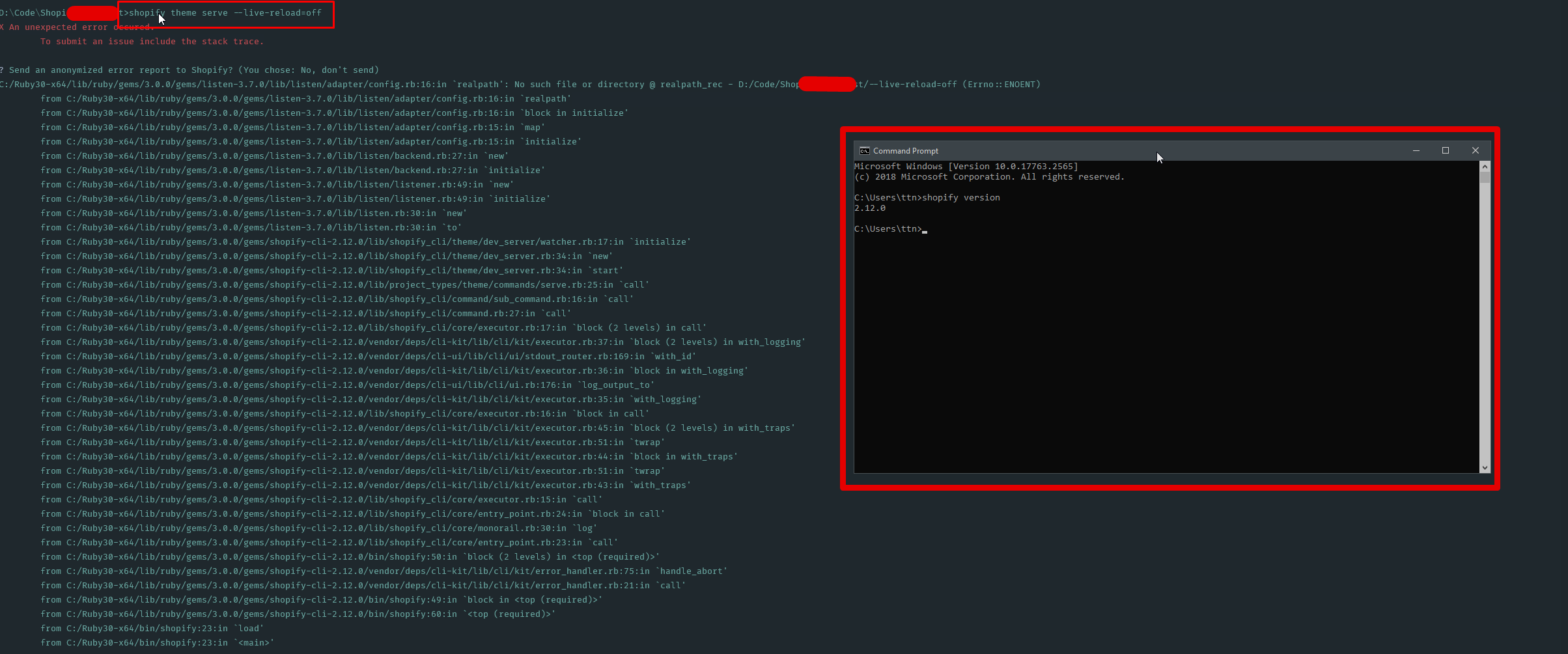Click the bin/shopify:23 '<main>' trace line
The width and height of the screenshot is (1568, 654).
pyautogui.click(x=158, y=643)
